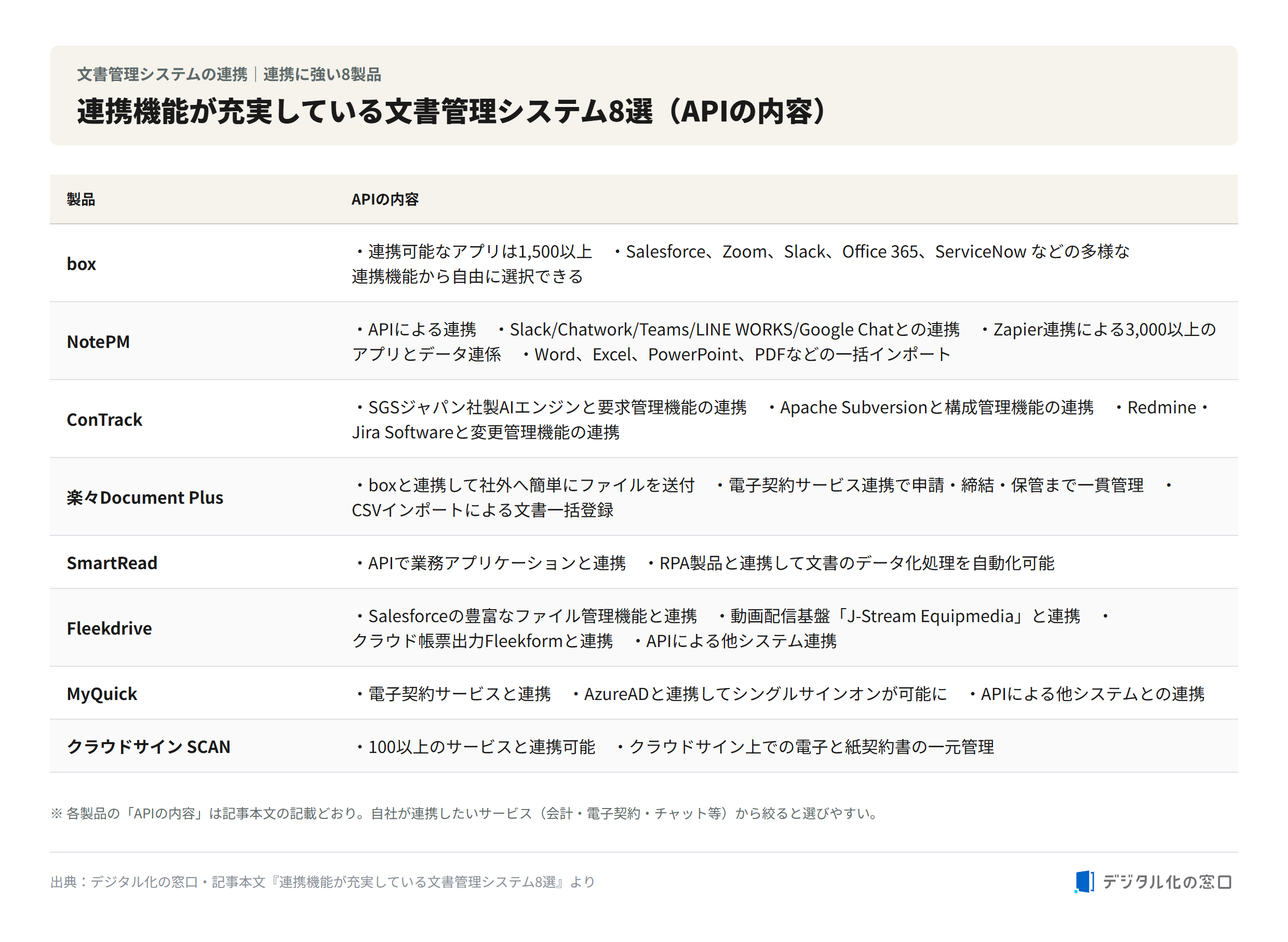Screen dimensions: 1288x942
Task: Click the 楽々Document Plus description mentioning CSVインポート
Action: (x=762, y=497)
